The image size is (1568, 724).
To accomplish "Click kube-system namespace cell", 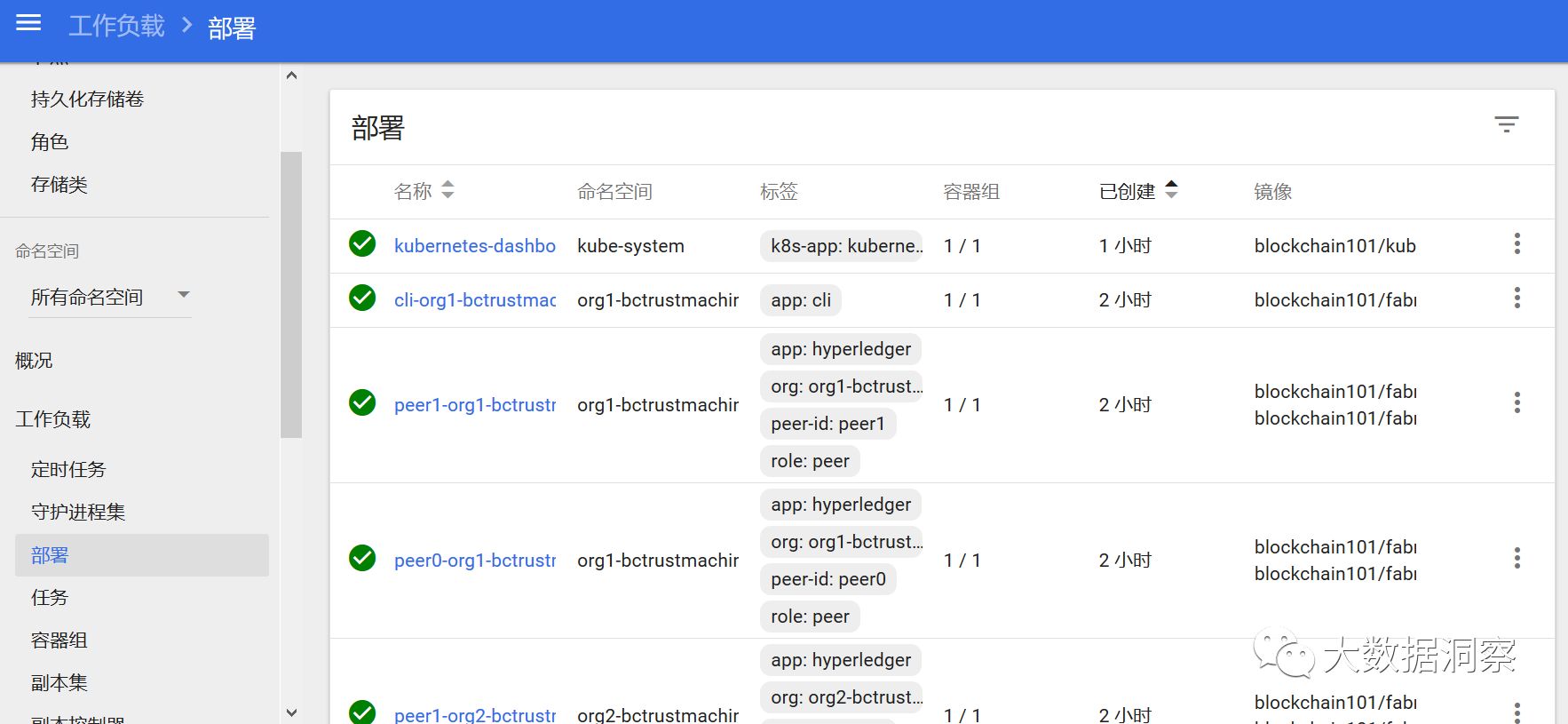I will [630, 246].
